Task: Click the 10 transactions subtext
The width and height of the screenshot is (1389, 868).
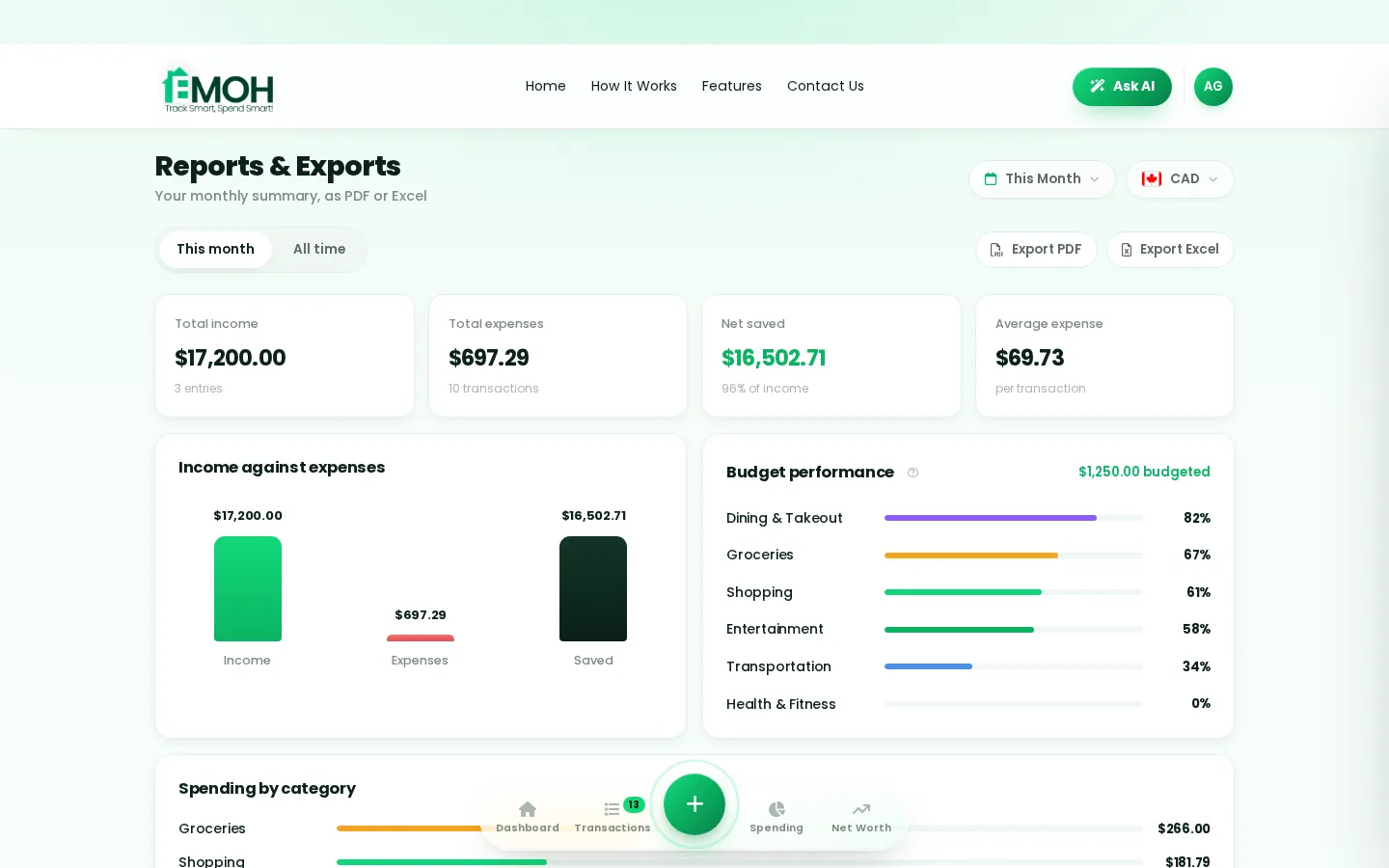Action: (494, 389)
